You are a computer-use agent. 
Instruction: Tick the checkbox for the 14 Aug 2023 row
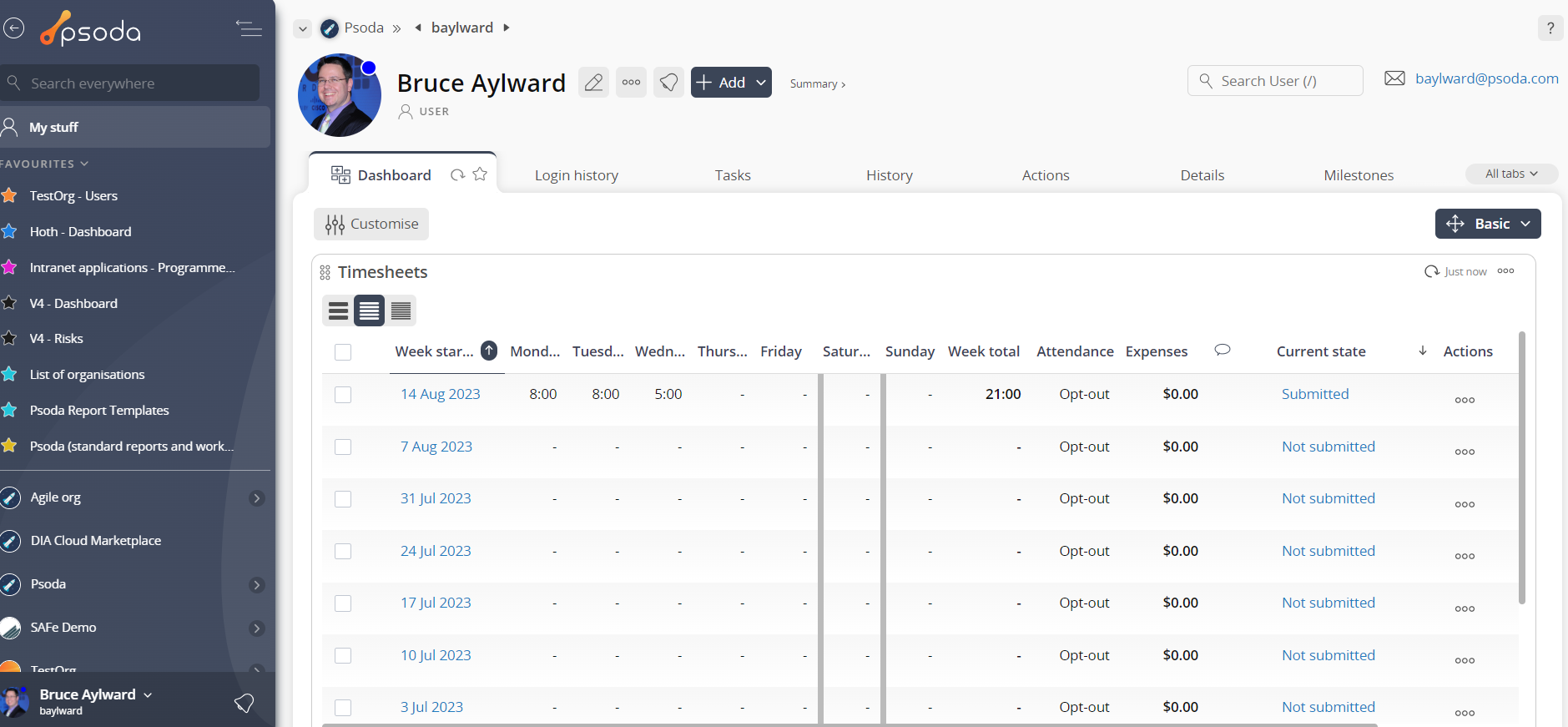pos(343,395)
